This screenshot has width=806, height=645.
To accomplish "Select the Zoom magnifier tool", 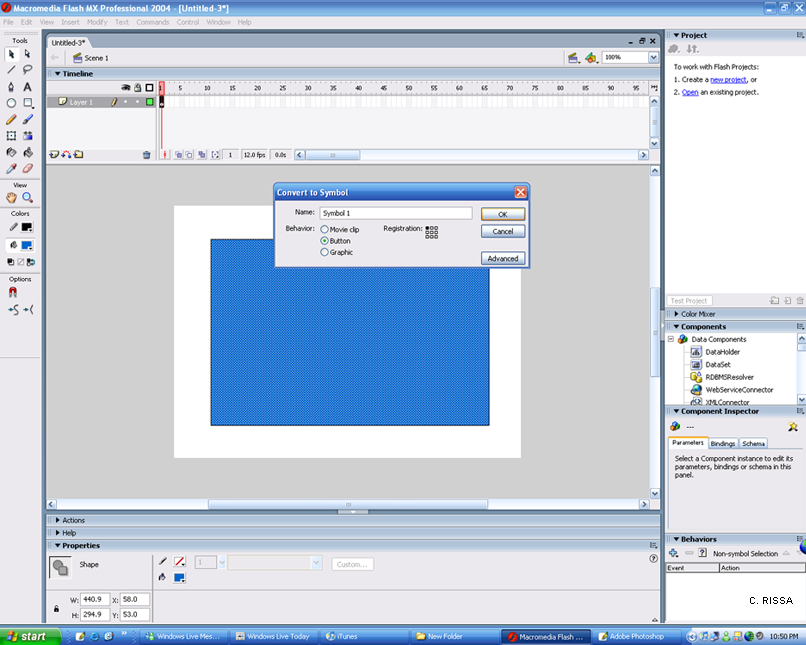I will [28, 197].
